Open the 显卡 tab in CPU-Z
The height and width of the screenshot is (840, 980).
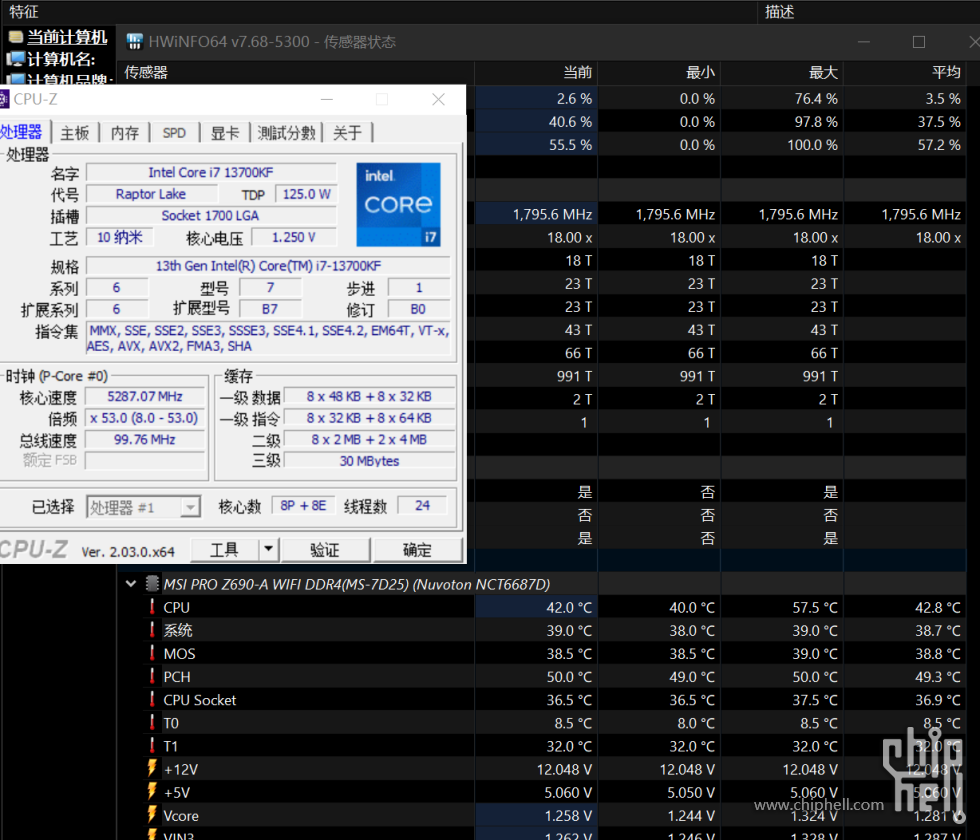(225, 132)
